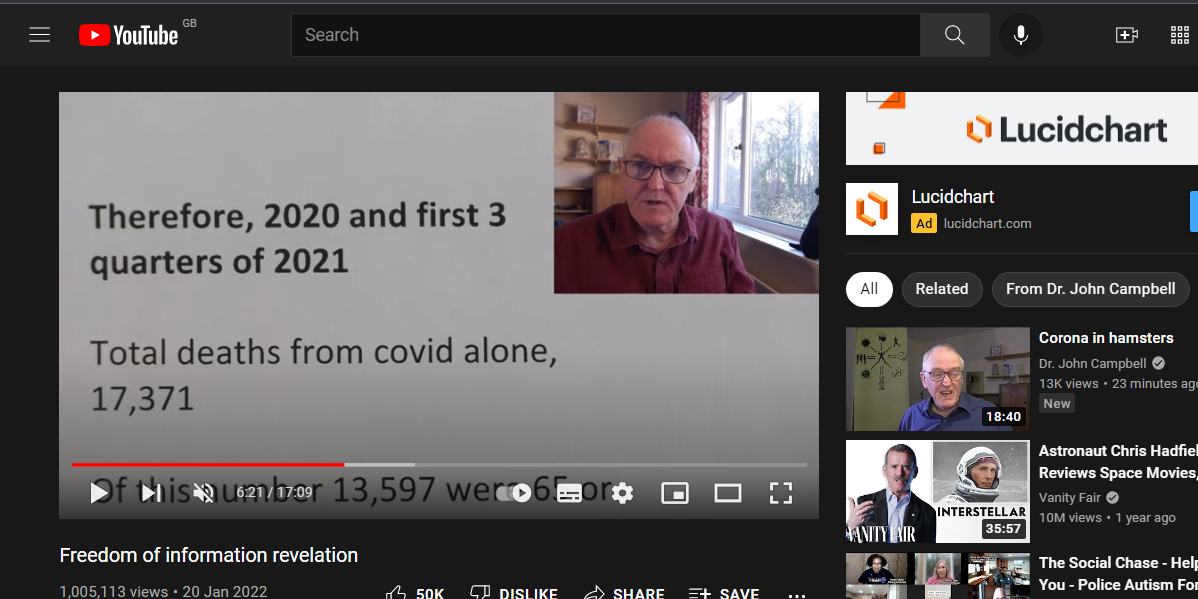Open the hamburger guide menu
Image resolution: width=1198 pixels, height=599 pixels.
40,34
